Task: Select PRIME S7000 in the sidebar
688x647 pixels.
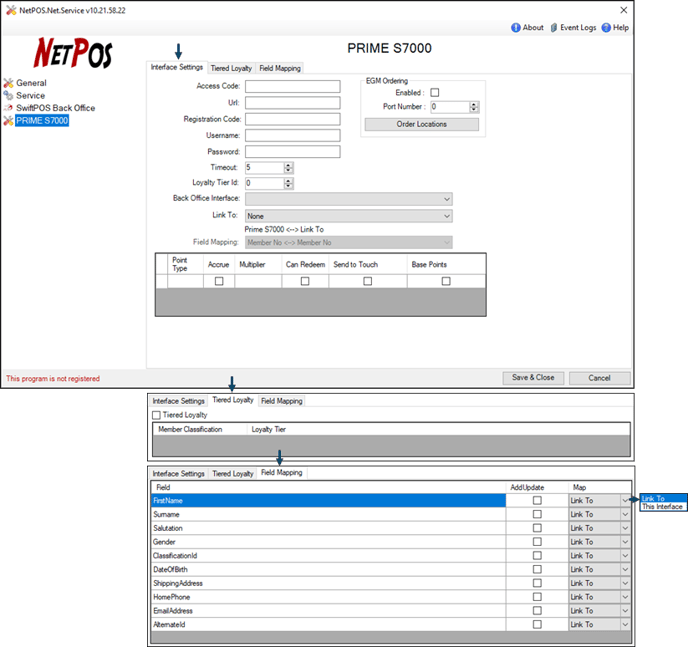Action: click(42, 121)
